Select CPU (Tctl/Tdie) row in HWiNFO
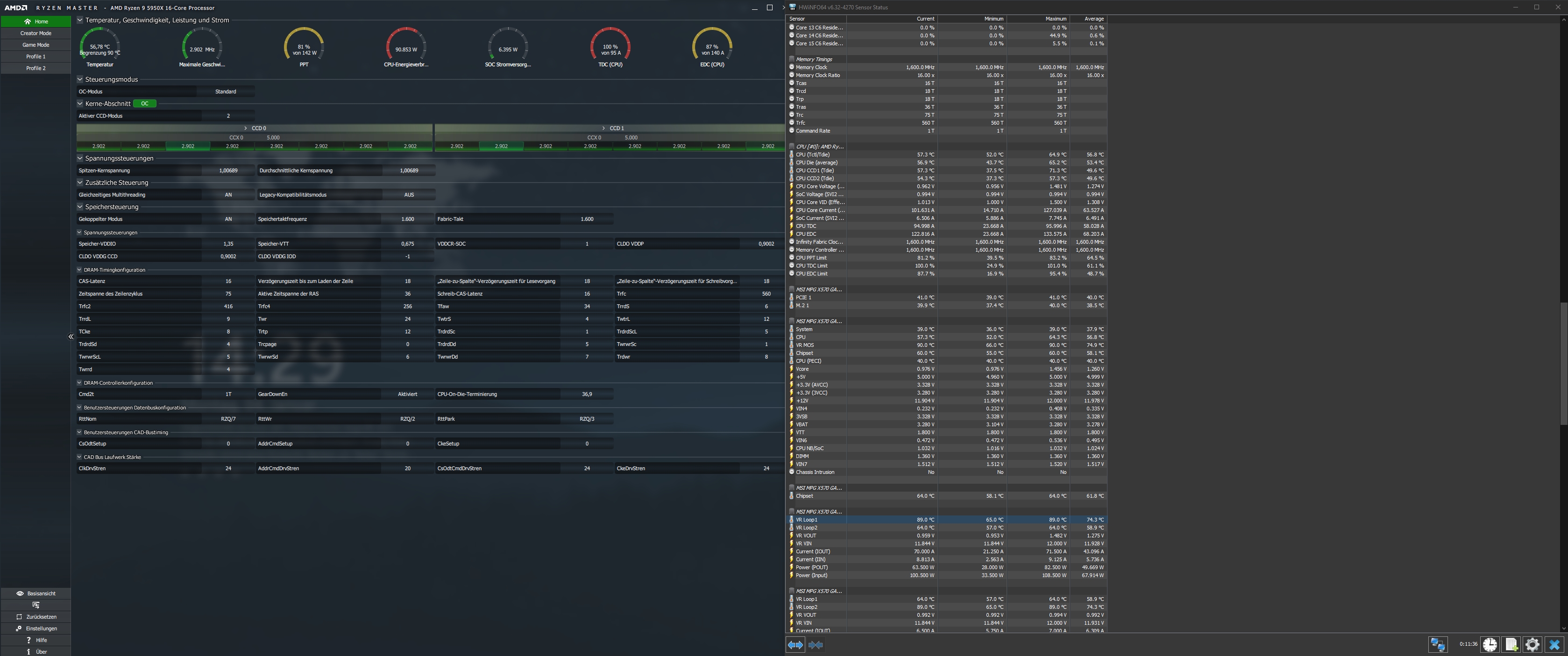This screenshot has height=656, width=1568. 946,155
